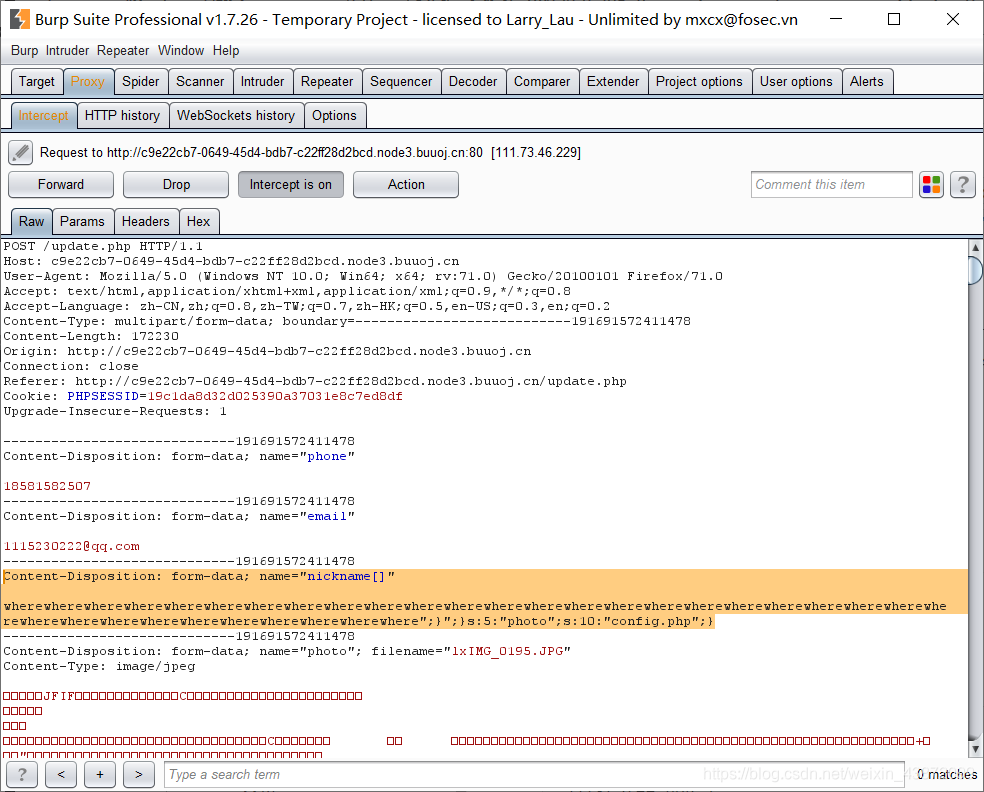The width and height of the screenshot is (984, 792).
Task: Click the Content-Length: 172230 header
Action: point(91,336)
